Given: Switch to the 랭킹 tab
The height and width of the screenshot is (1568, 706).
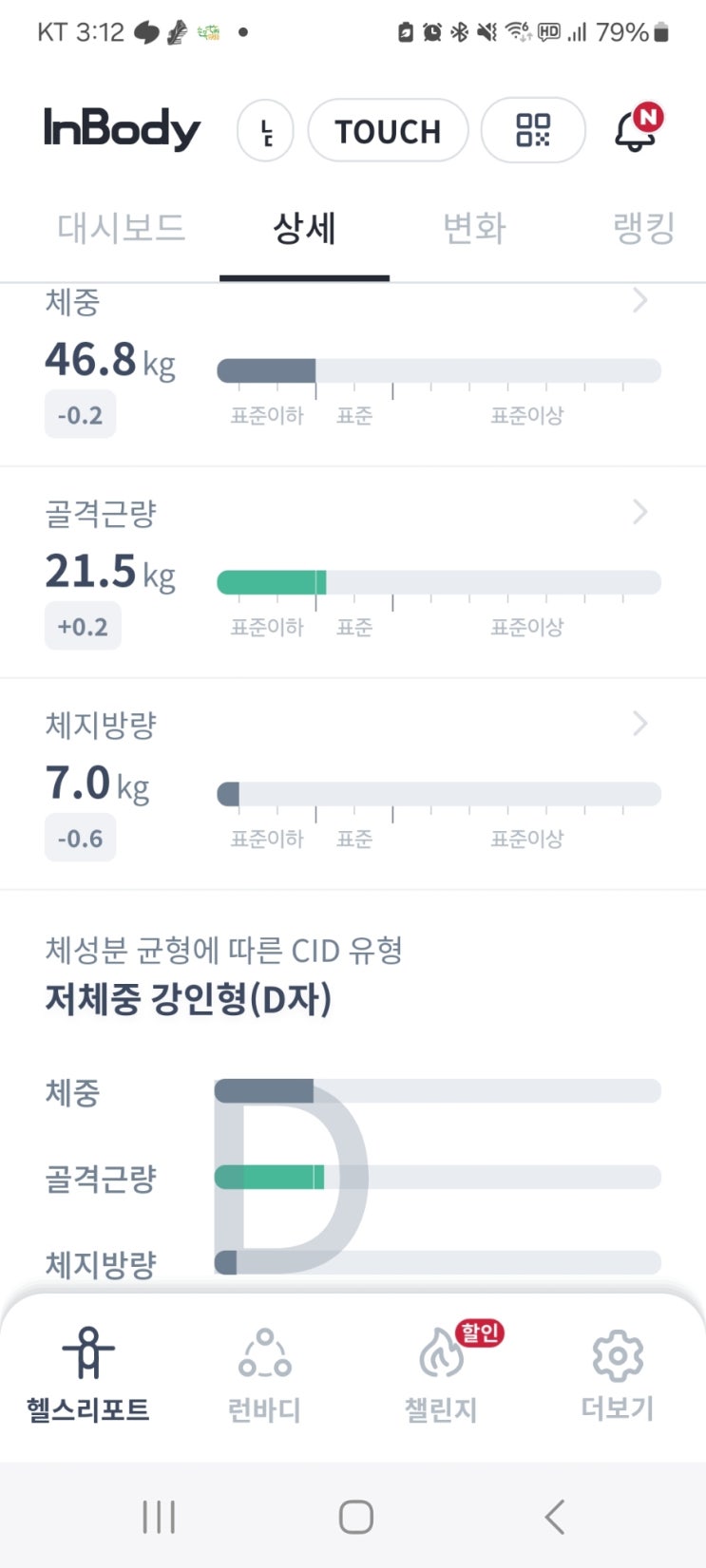Looking at the screenshot, I should tap(643, 229).
